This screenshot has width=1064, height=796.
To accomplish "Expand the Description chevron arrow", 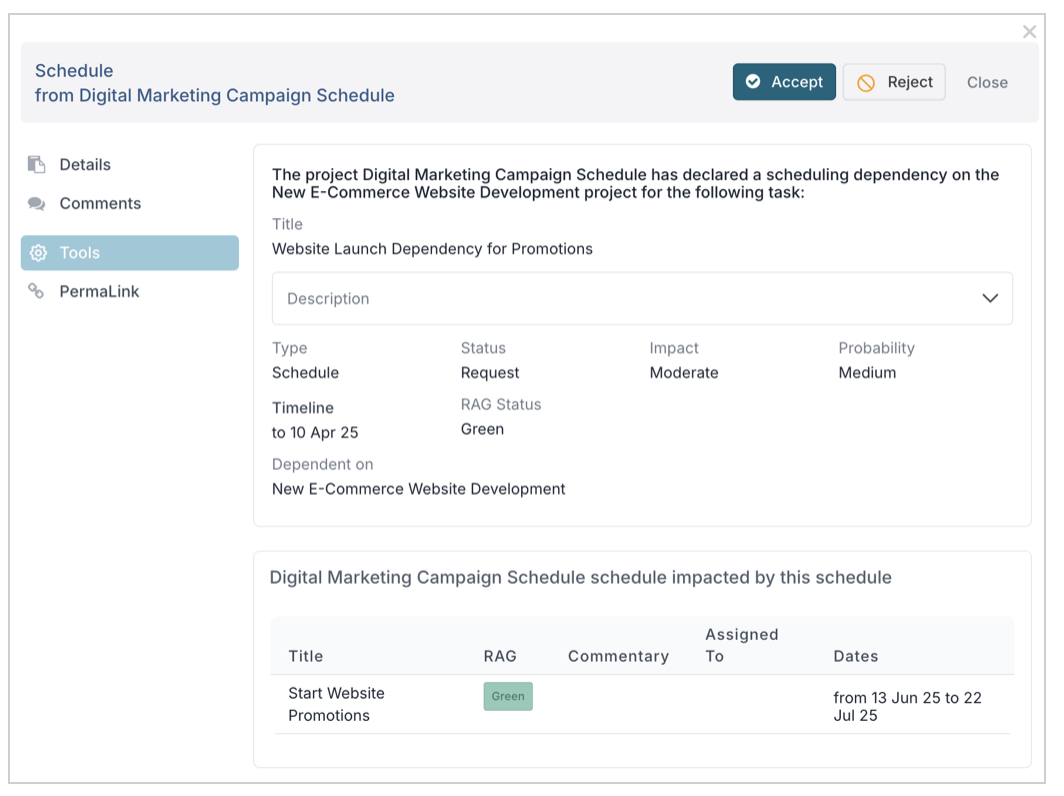I will point(990,299).
